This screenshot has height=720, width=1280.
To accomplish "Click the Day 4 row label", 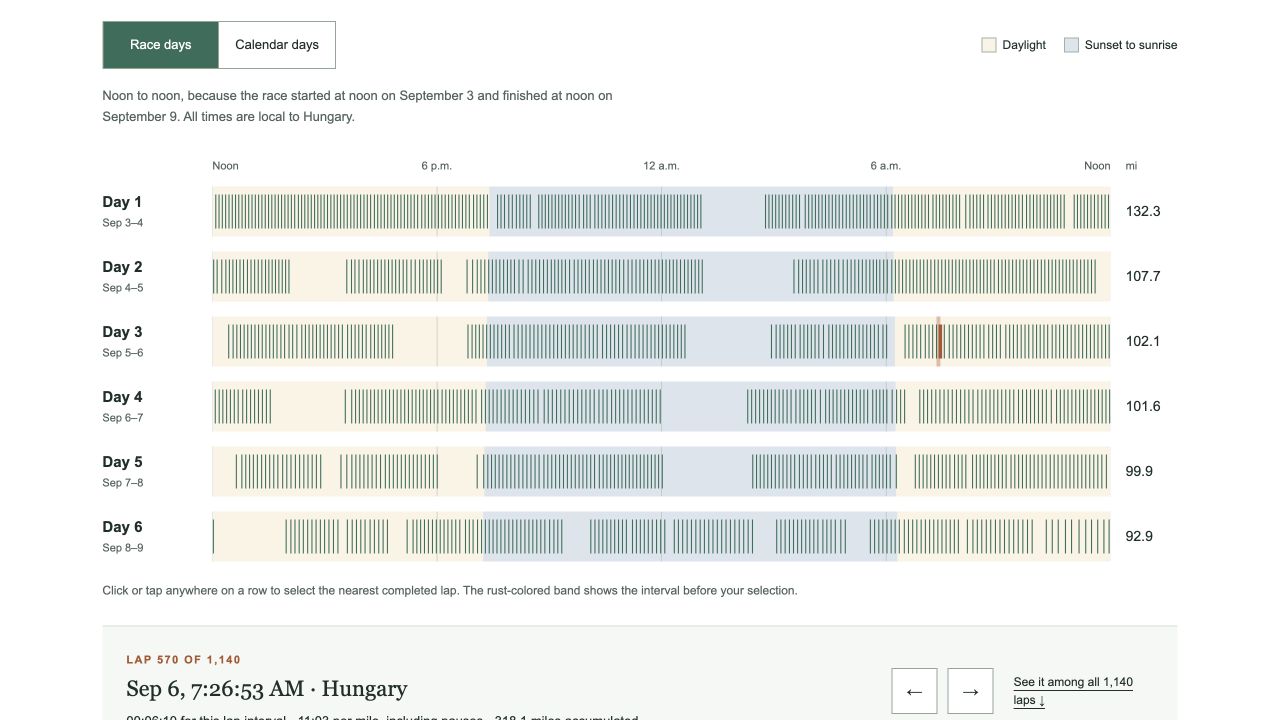I will click(x=122, y=397).
